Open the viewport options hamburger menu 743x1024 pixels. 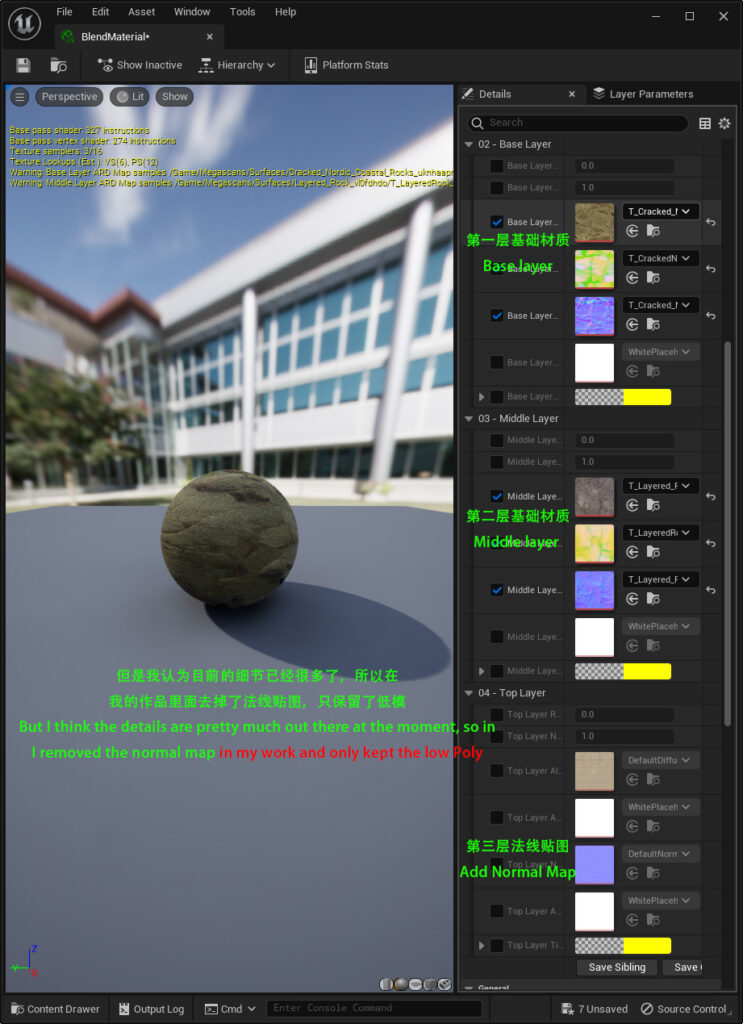coord(20,97)
